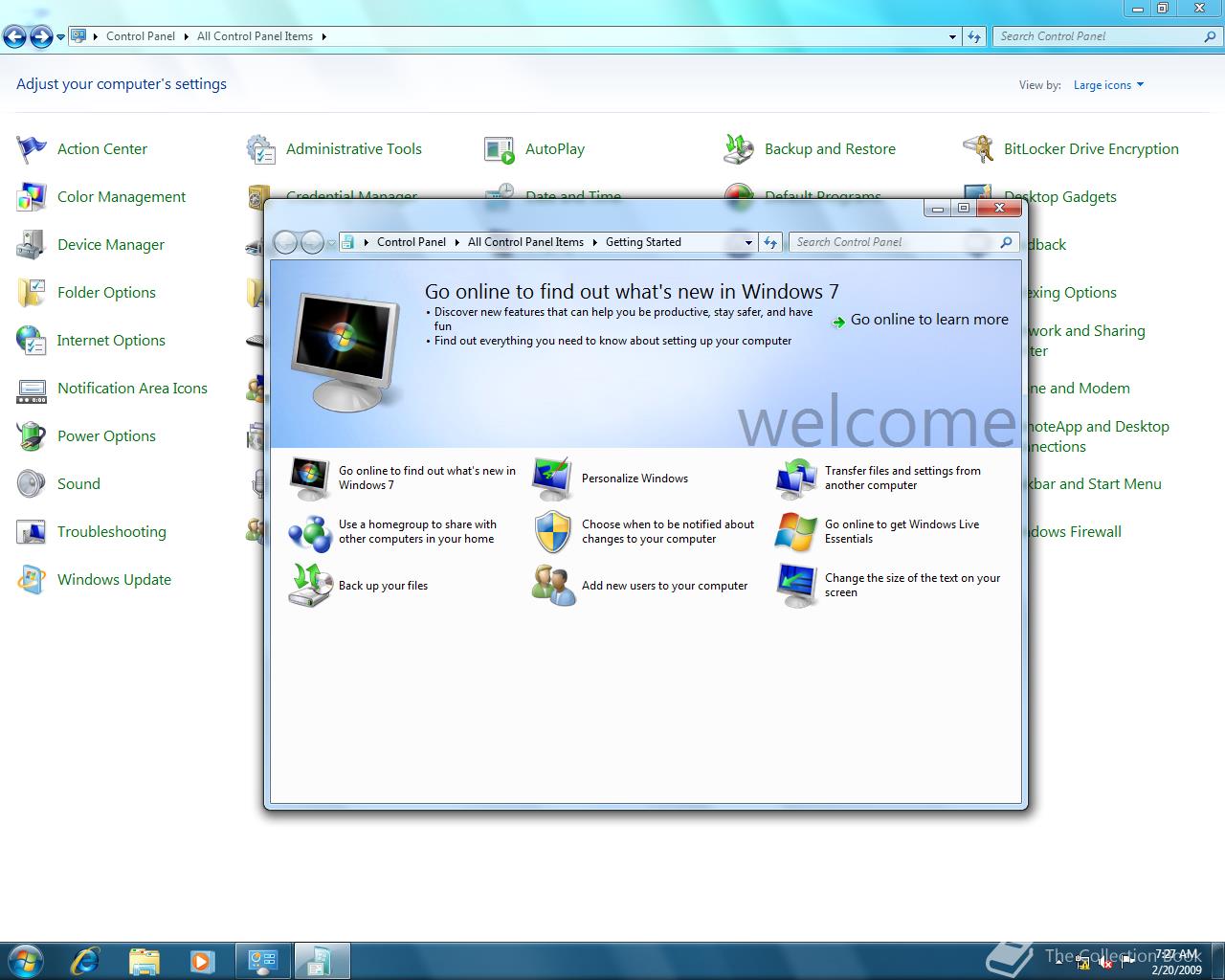Image resolution: width=1225 pixels, height=980 pixels.
Task: Open recent pages dropdown beside main Forward button
Action: (x=60, y=37)
